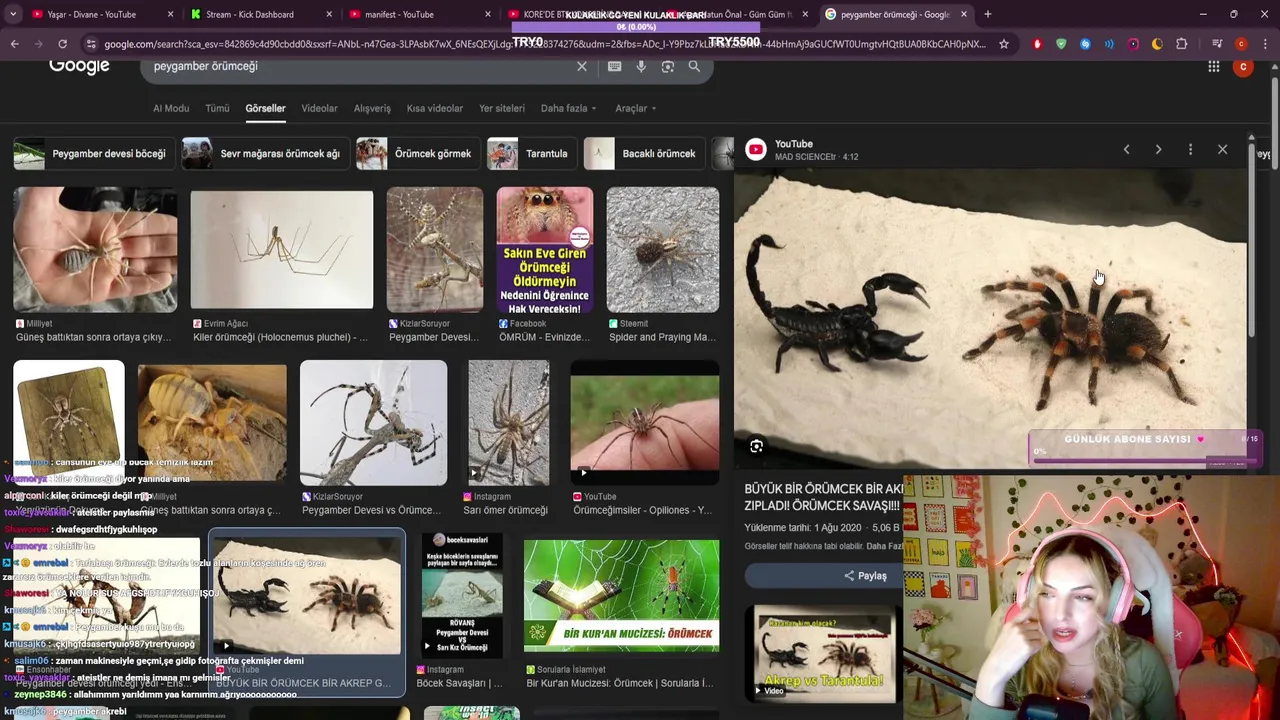Open the Chrome profile avatar
Viewport: 1280px width, 720px height.
click(x=1241, y=44)
